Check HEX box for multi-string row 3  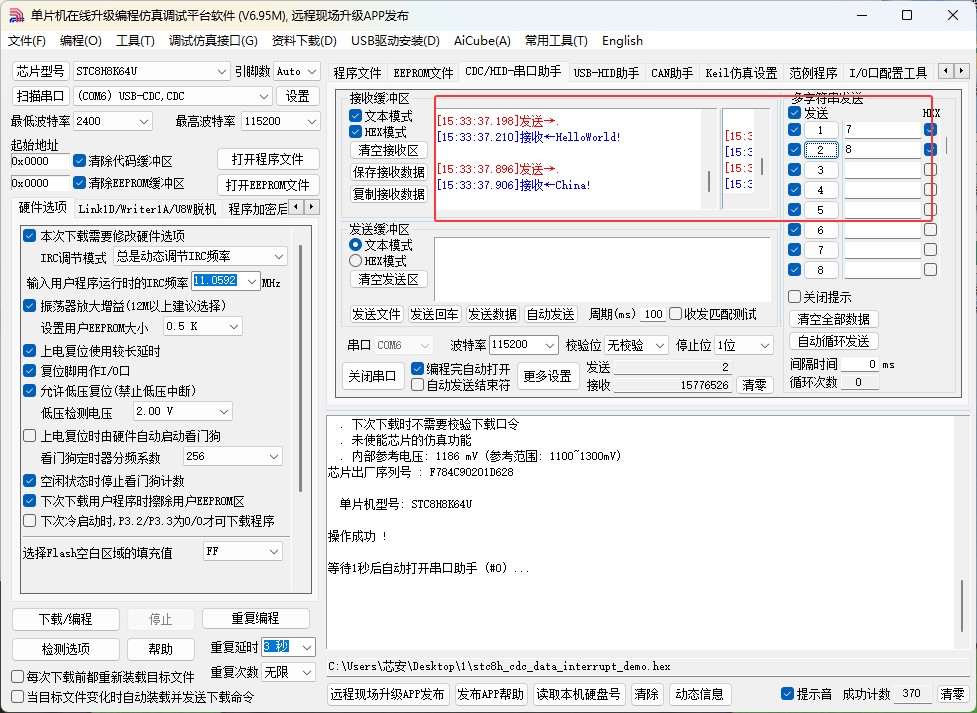click(x=930, y=170)
